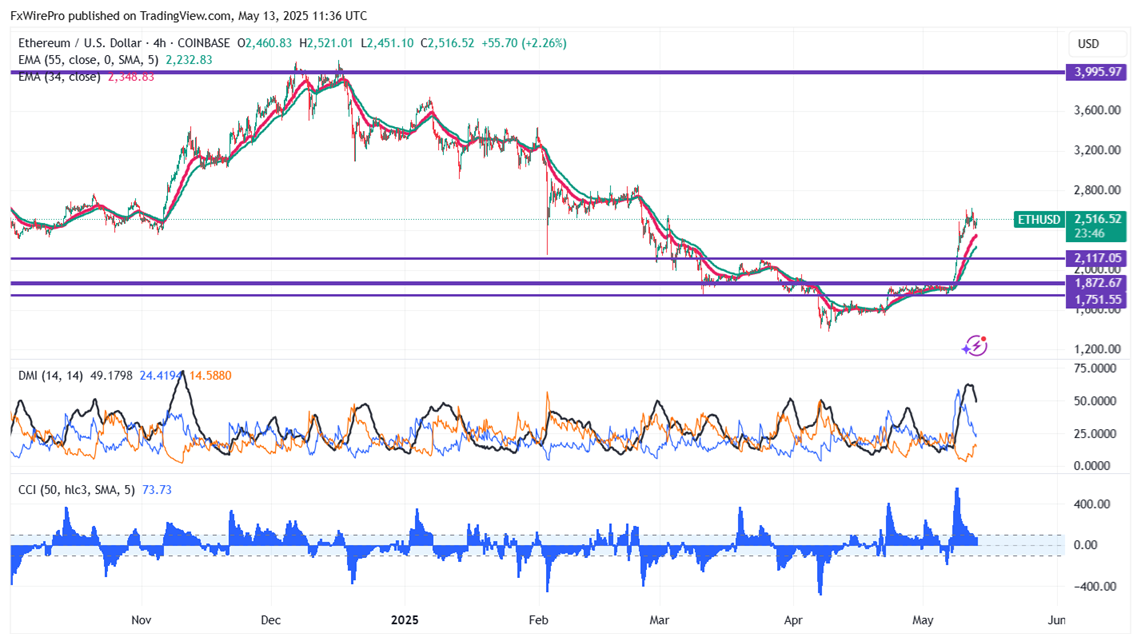Click the low price L2,451.10
The height and width of the screenshot is (634, 1133).
387,43
